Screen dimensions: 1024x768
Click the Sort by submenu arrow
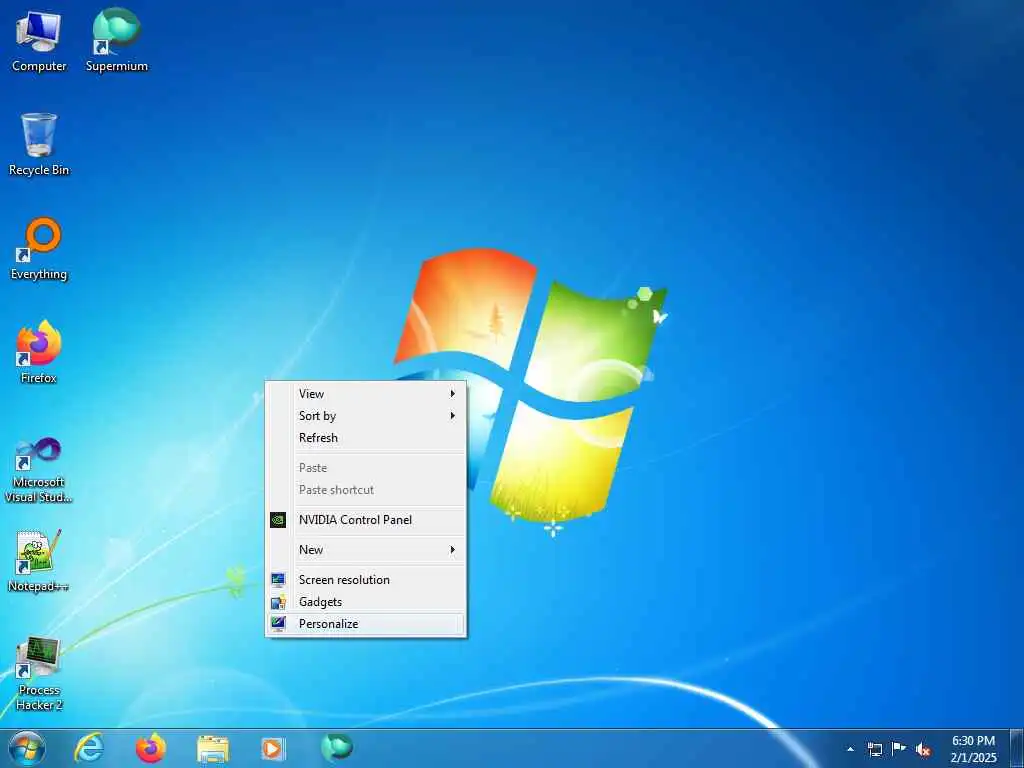453,416
